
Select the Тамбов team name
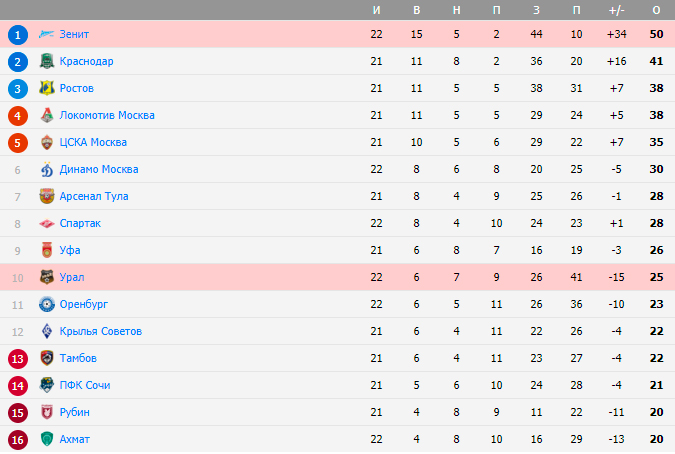(x=78, y=358)
